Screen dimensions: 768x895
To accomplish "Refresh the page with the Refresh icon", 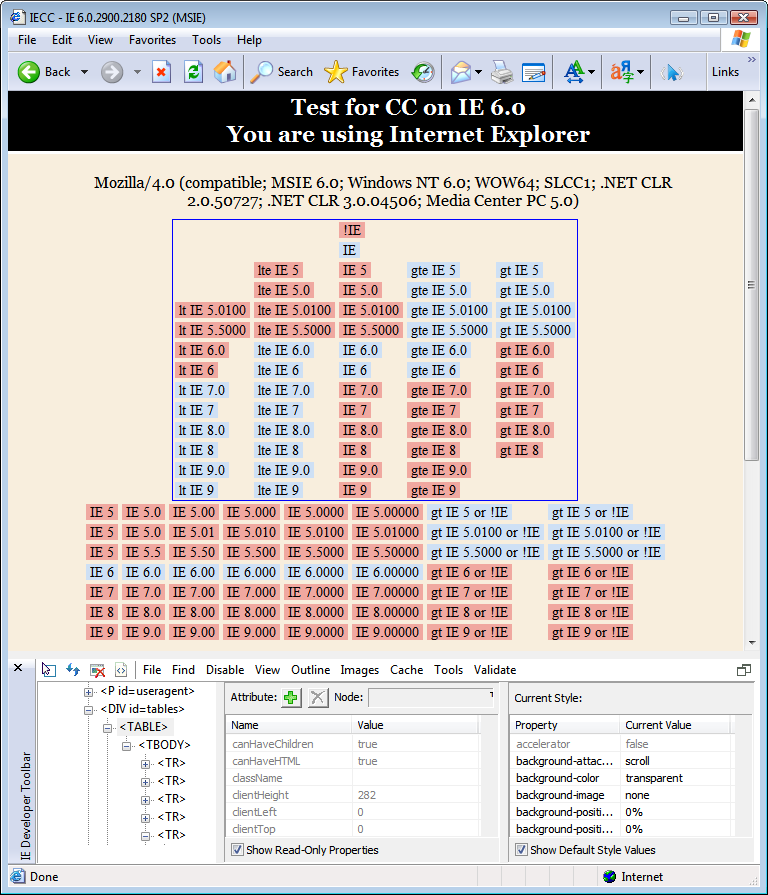I will pyautogui.click(x=193, y=72).
